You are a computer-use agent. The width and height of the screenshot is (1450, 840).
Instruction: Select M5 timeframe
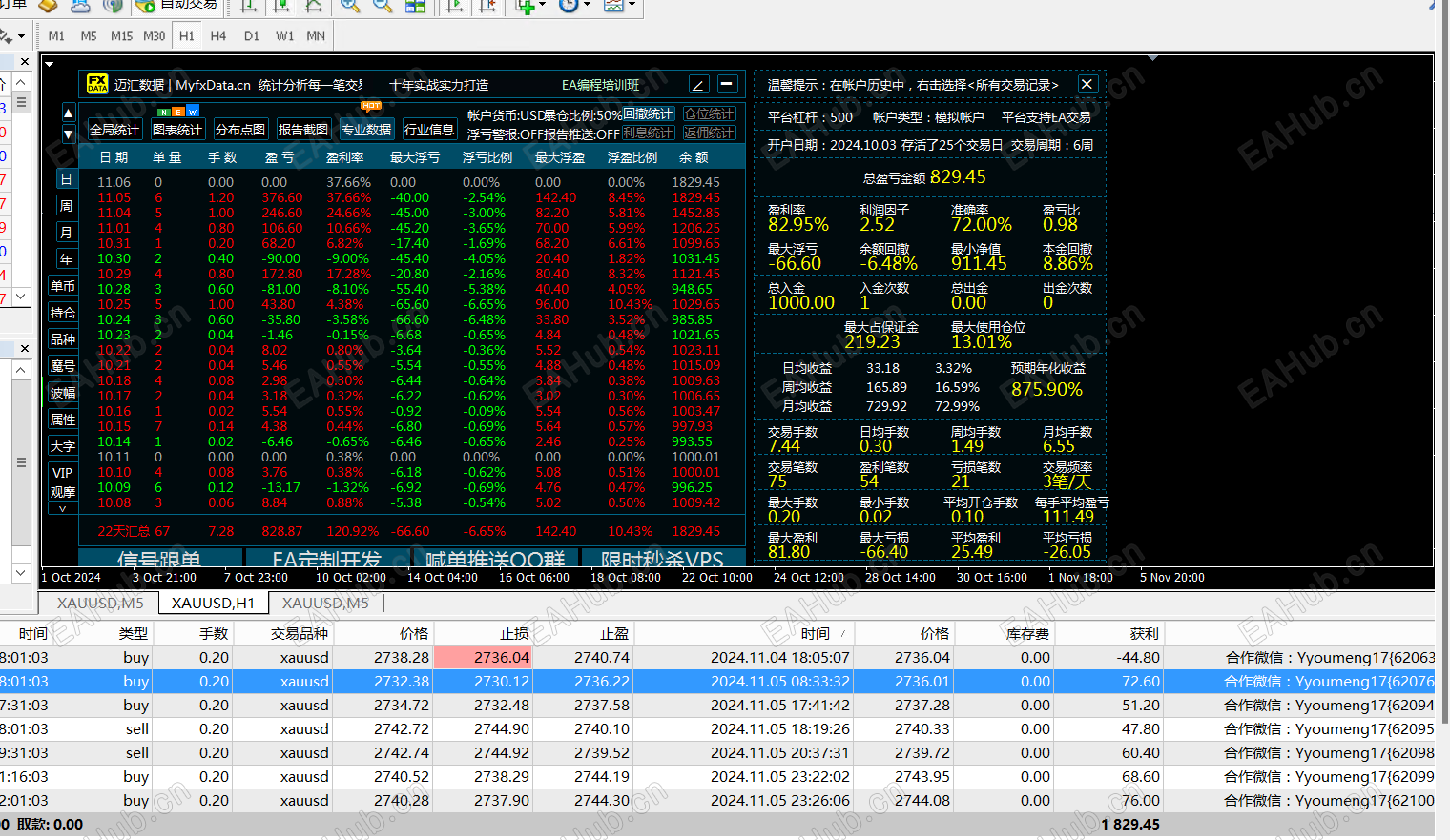click(89, 36)
